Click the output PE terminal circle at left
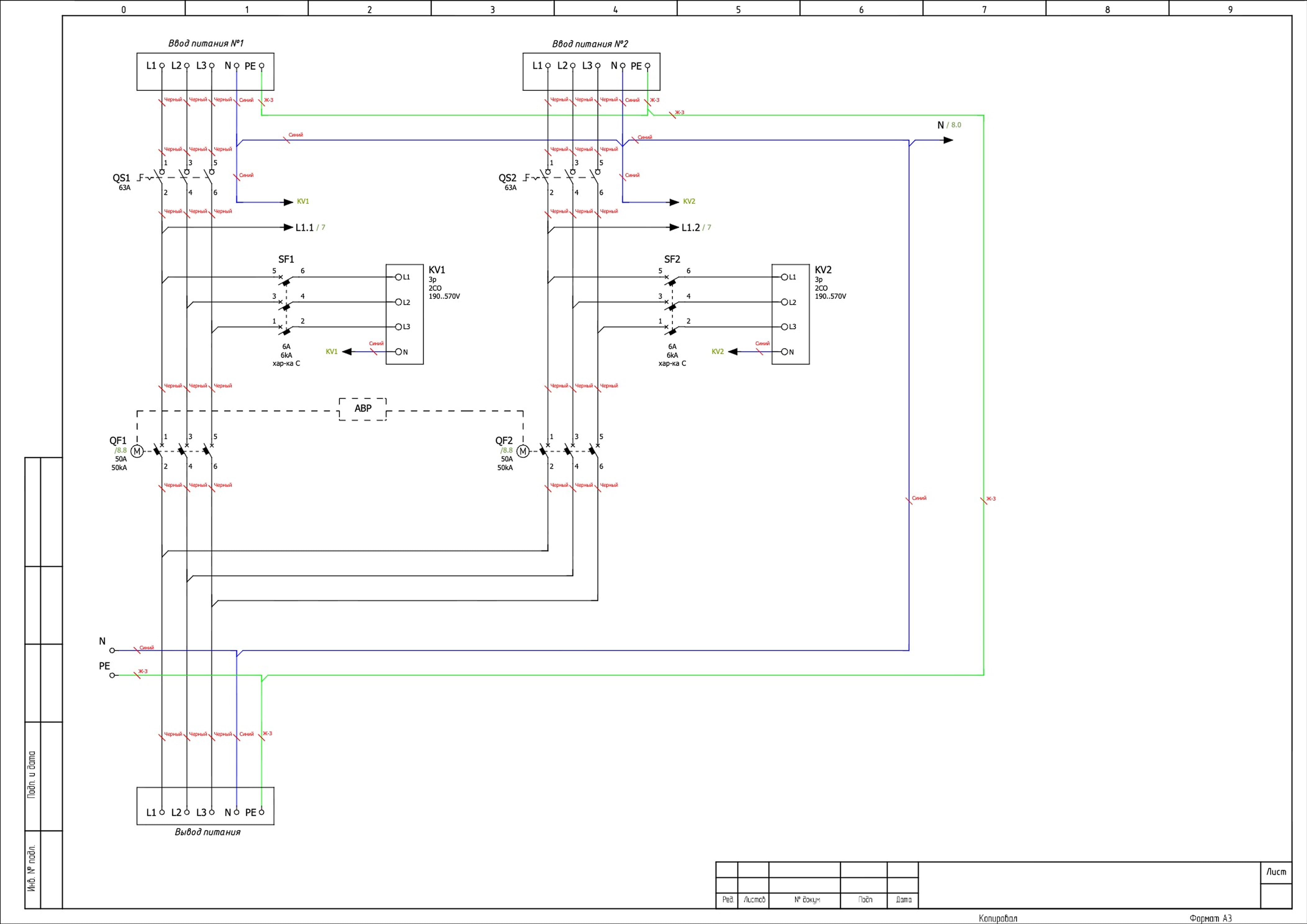 [112, 675]
